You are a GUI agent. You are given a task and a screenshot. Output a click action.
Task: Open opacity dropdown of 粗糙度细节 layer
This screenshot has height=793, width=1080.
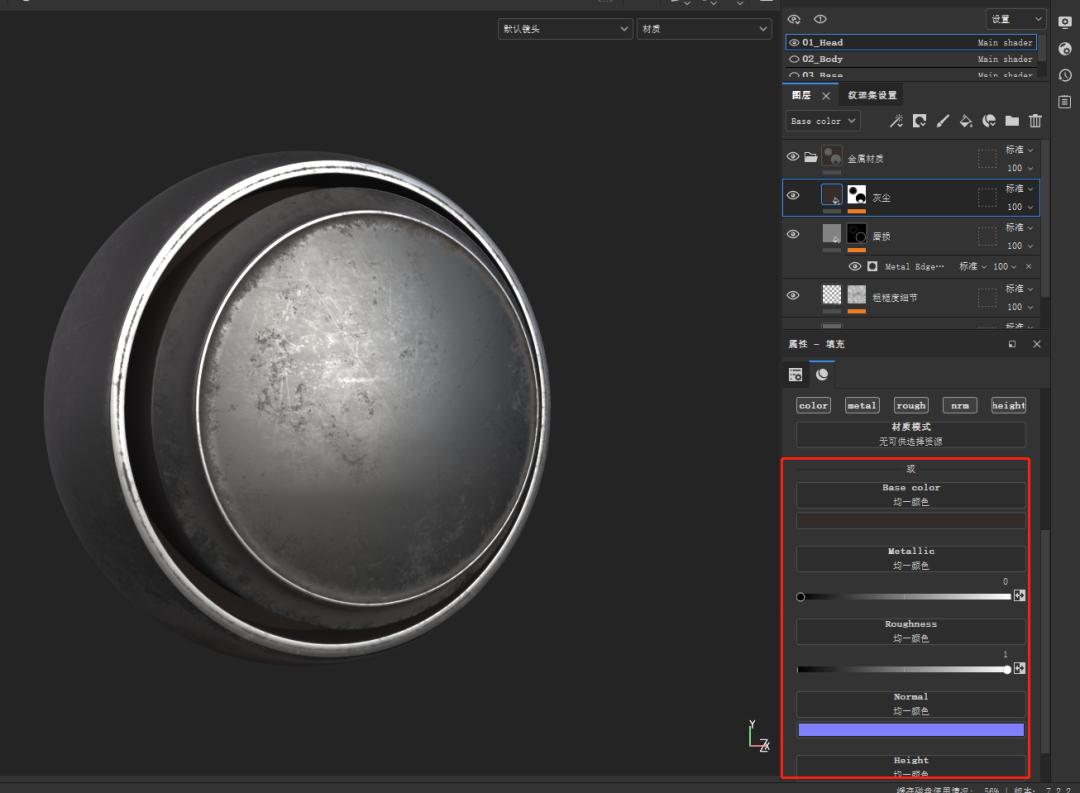(1019, 307)
